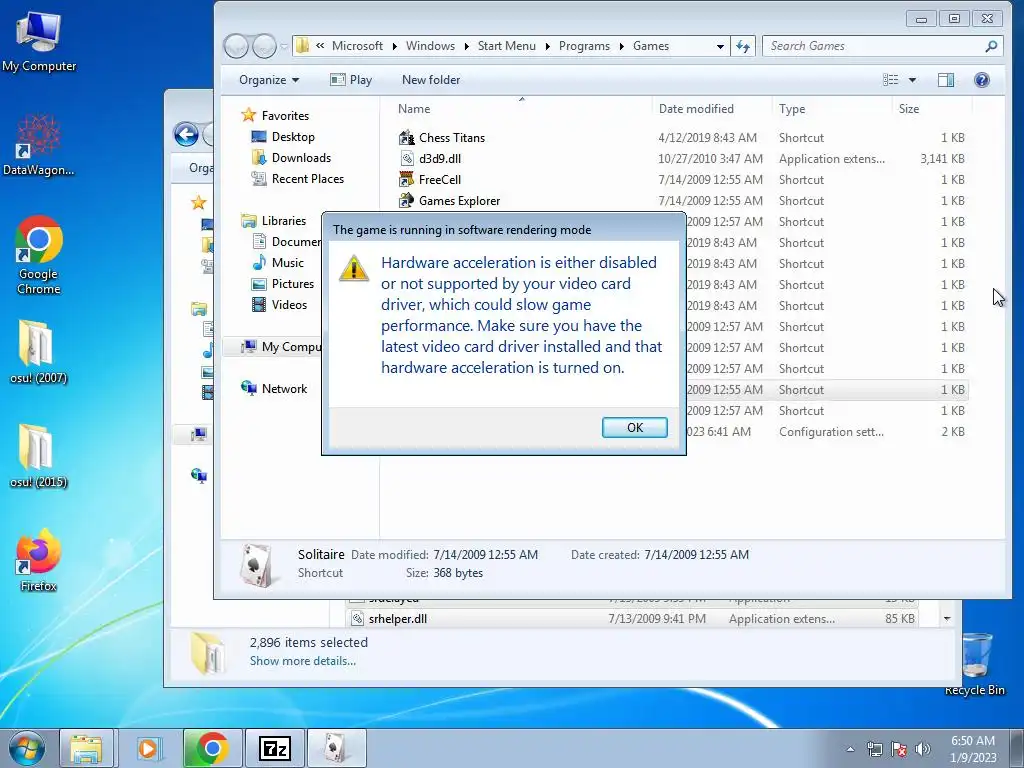Screen dimensions: 1024x768
Task: Click the Programs breadcrumb segment
Action: coord(584,46)
